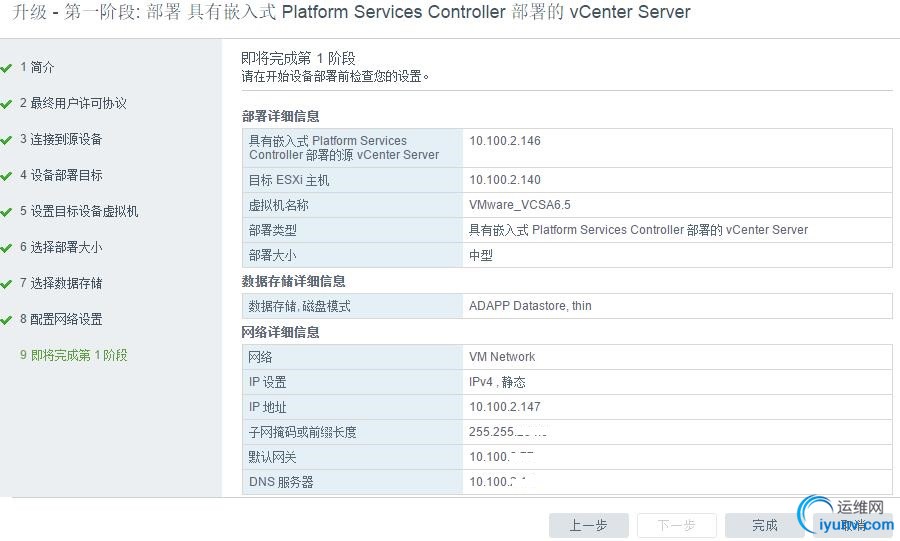Viewport: 900px width, 541px height.
Task: Click the 请在开始设备部署前检查您的设置 instruction text
Action: [335, 76]
